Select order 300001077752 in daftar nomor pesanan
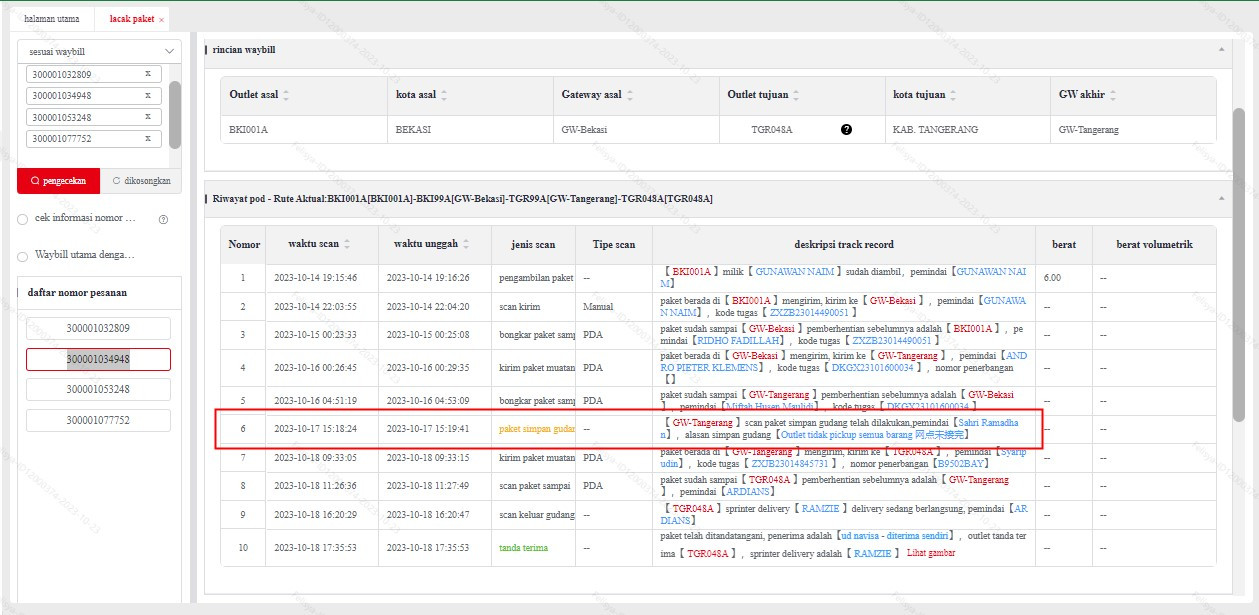 click(98, 421)
